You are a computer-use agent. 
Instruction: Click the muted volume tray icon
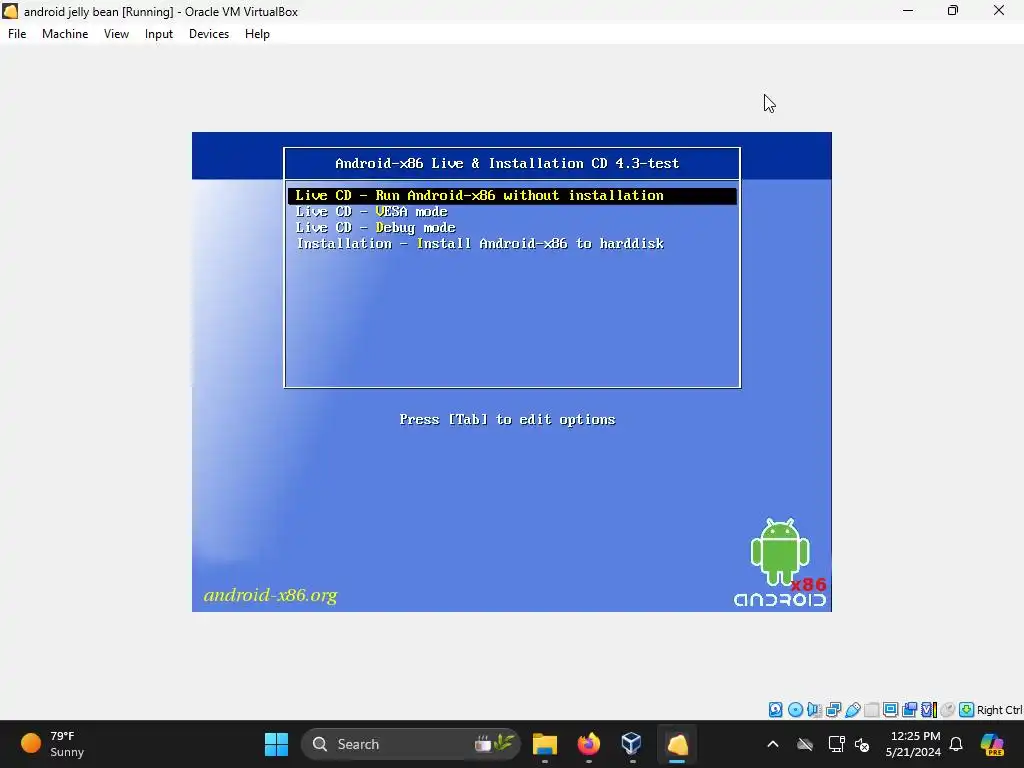point(862,744)
